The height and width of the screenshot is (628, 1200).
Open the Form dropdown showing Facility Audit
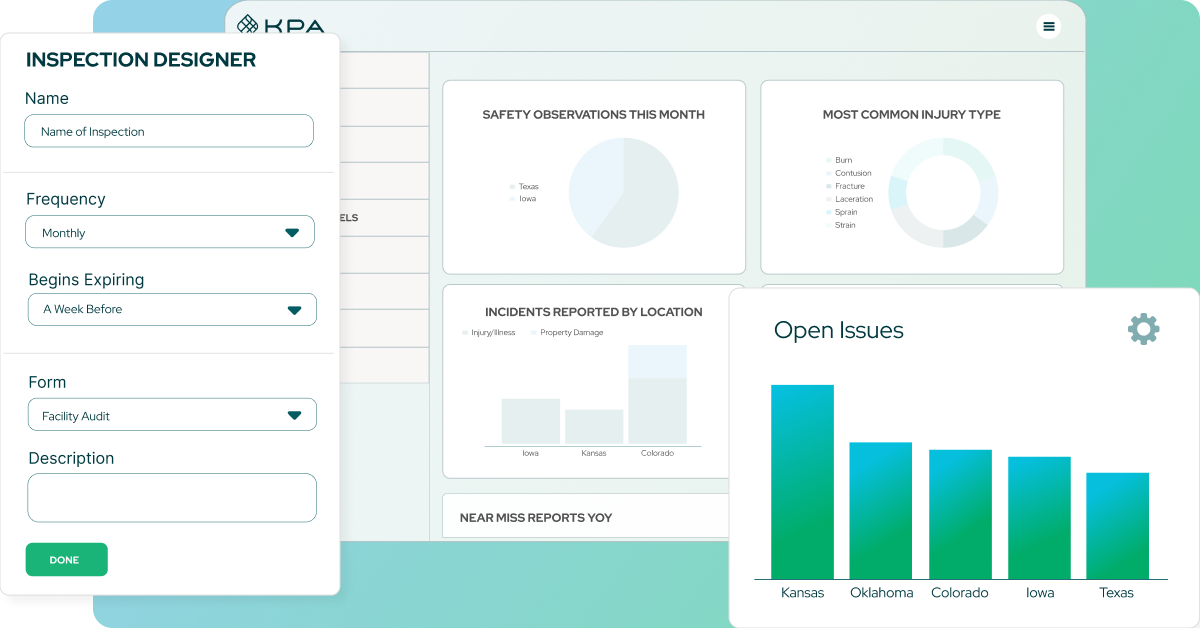[x=171, y=414]
